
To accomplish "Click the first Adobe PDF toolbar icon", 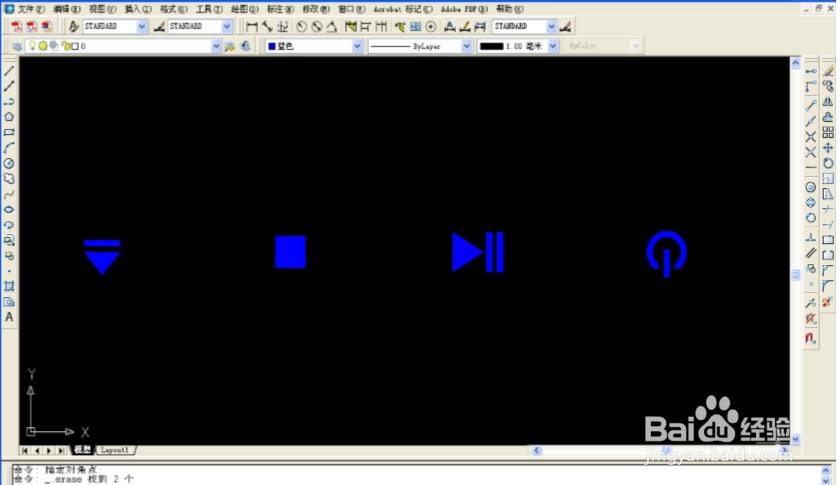I will 17,26.
